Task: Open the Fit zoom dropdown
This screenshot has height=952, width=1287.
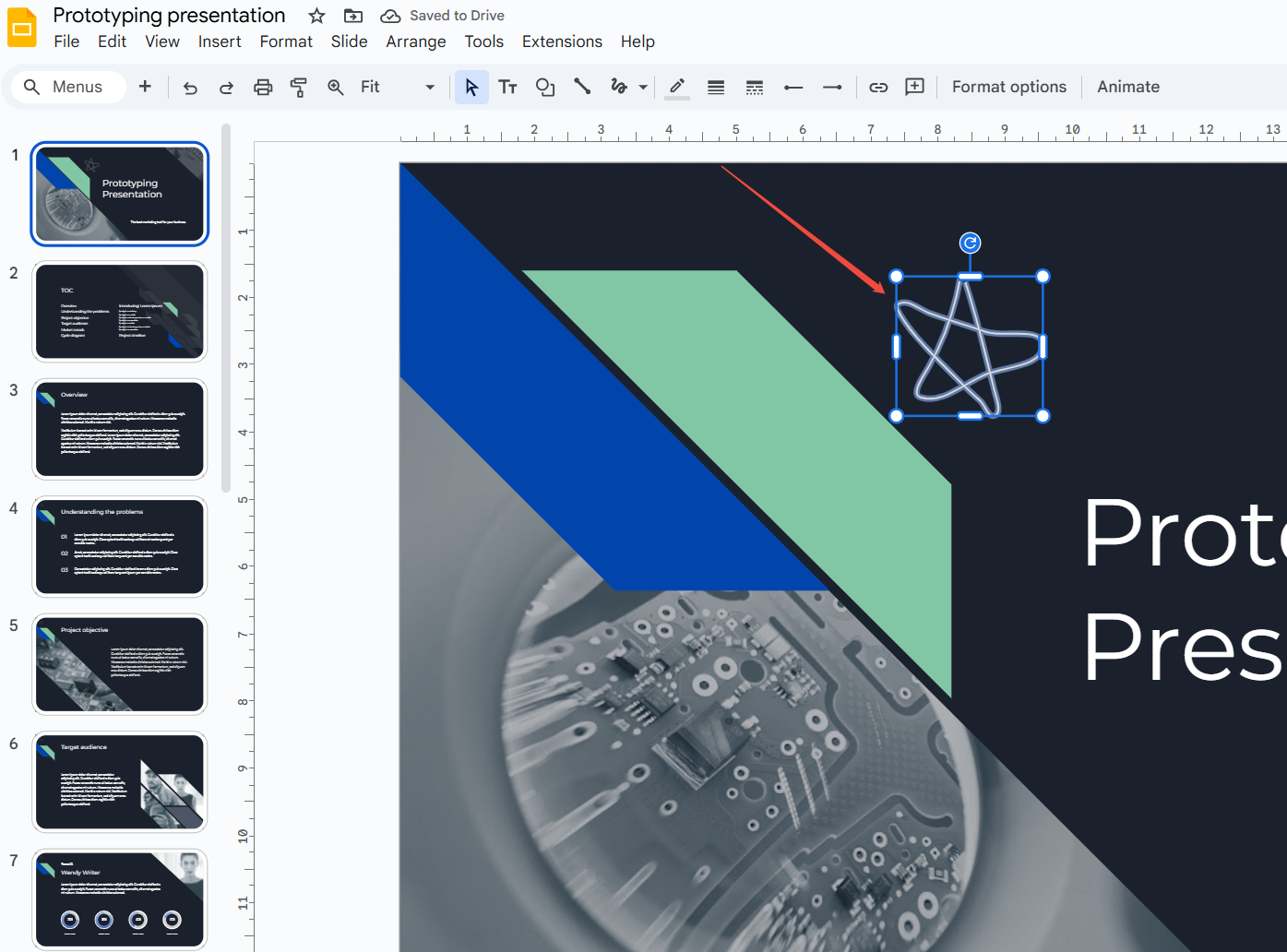Action: pyautogui.click(x=428, y=86)
